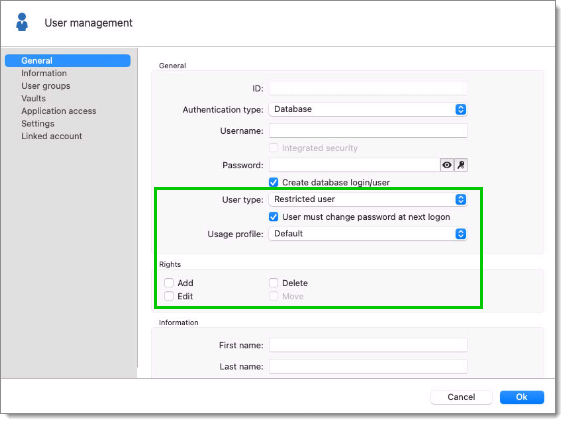The image size is (566, 424).
Task: Open the Vaults section
Action: [x=33, y=99]
